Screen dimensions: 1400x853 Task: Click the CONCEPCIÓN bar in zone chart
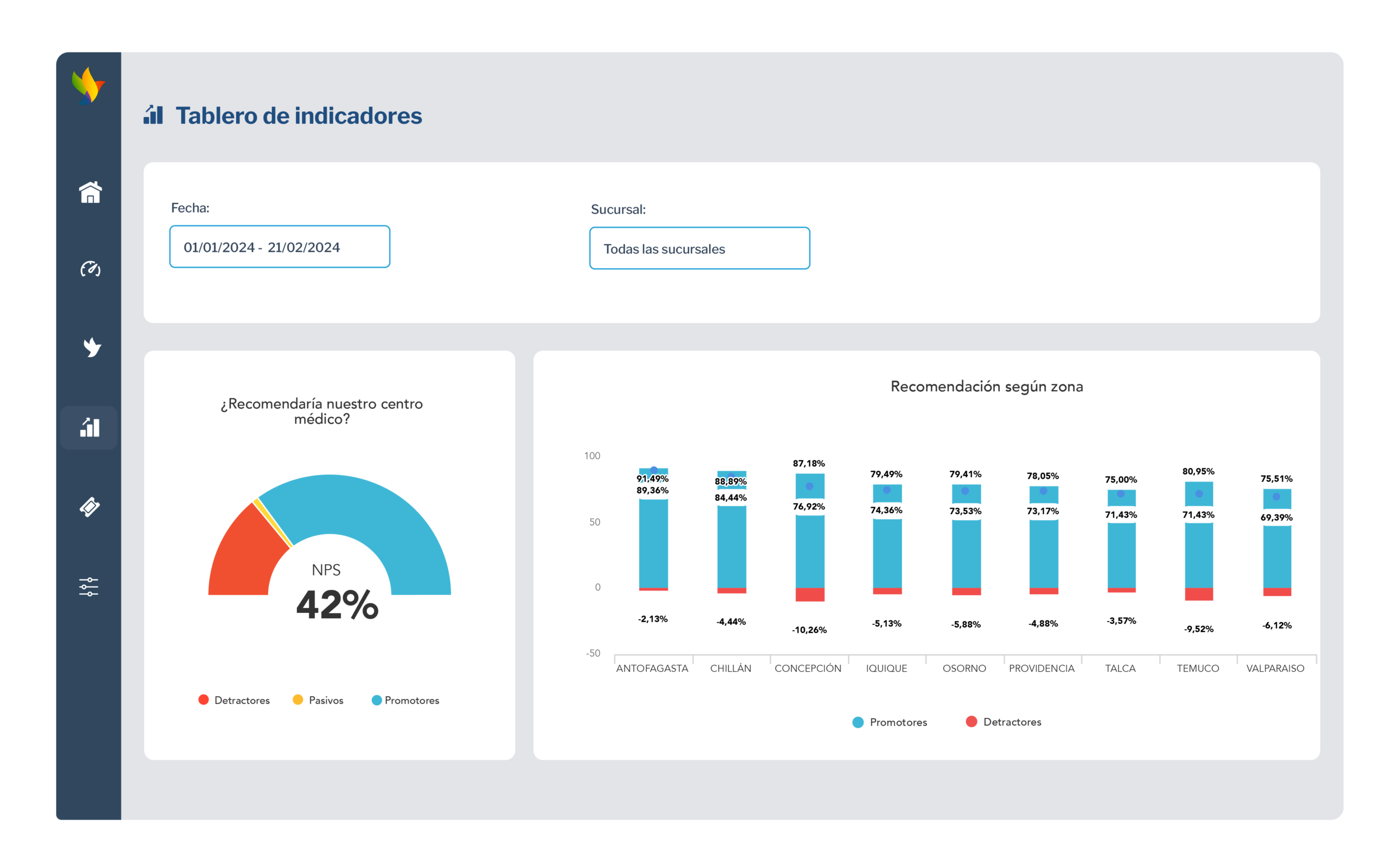point(810,551)
